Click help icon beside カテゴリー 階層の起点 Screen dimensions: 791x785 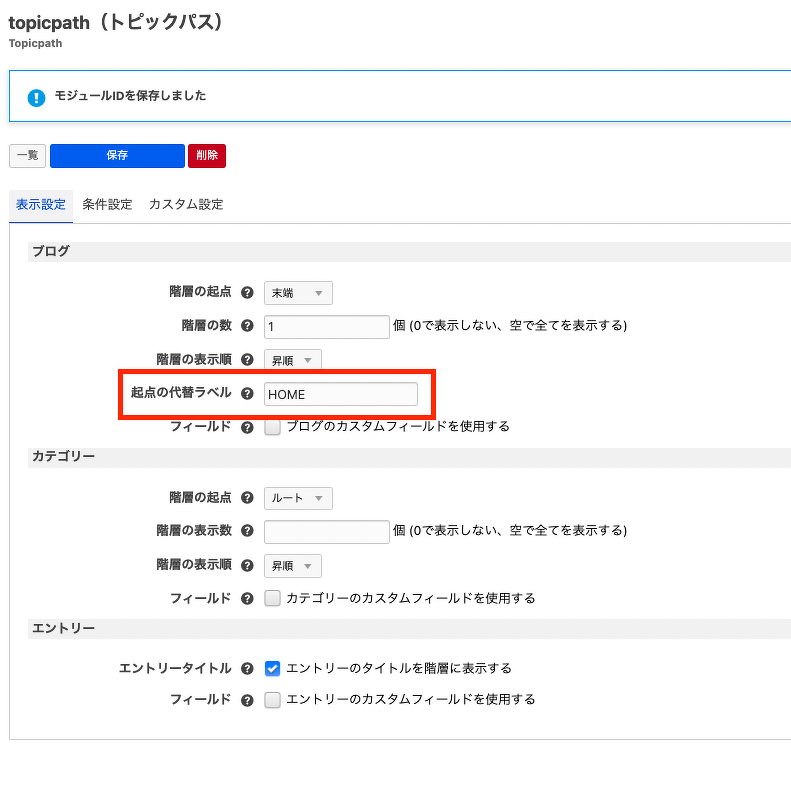point(247,498)
